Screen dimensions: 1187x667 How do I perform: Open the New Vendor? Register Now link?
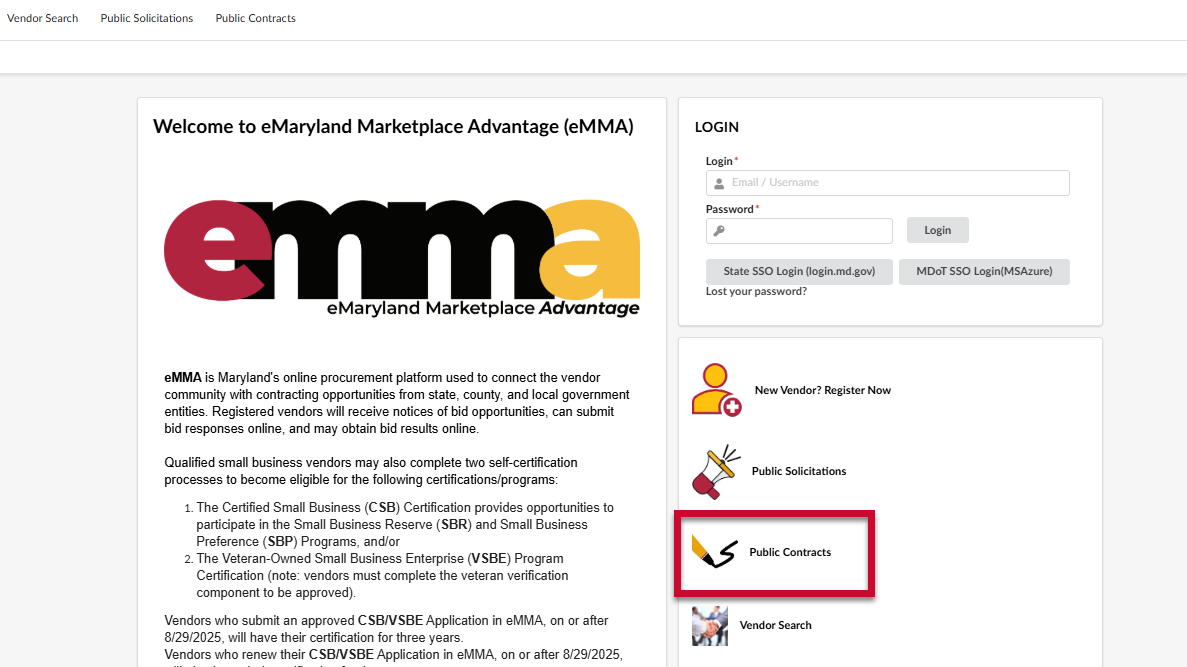coord(823,390)
